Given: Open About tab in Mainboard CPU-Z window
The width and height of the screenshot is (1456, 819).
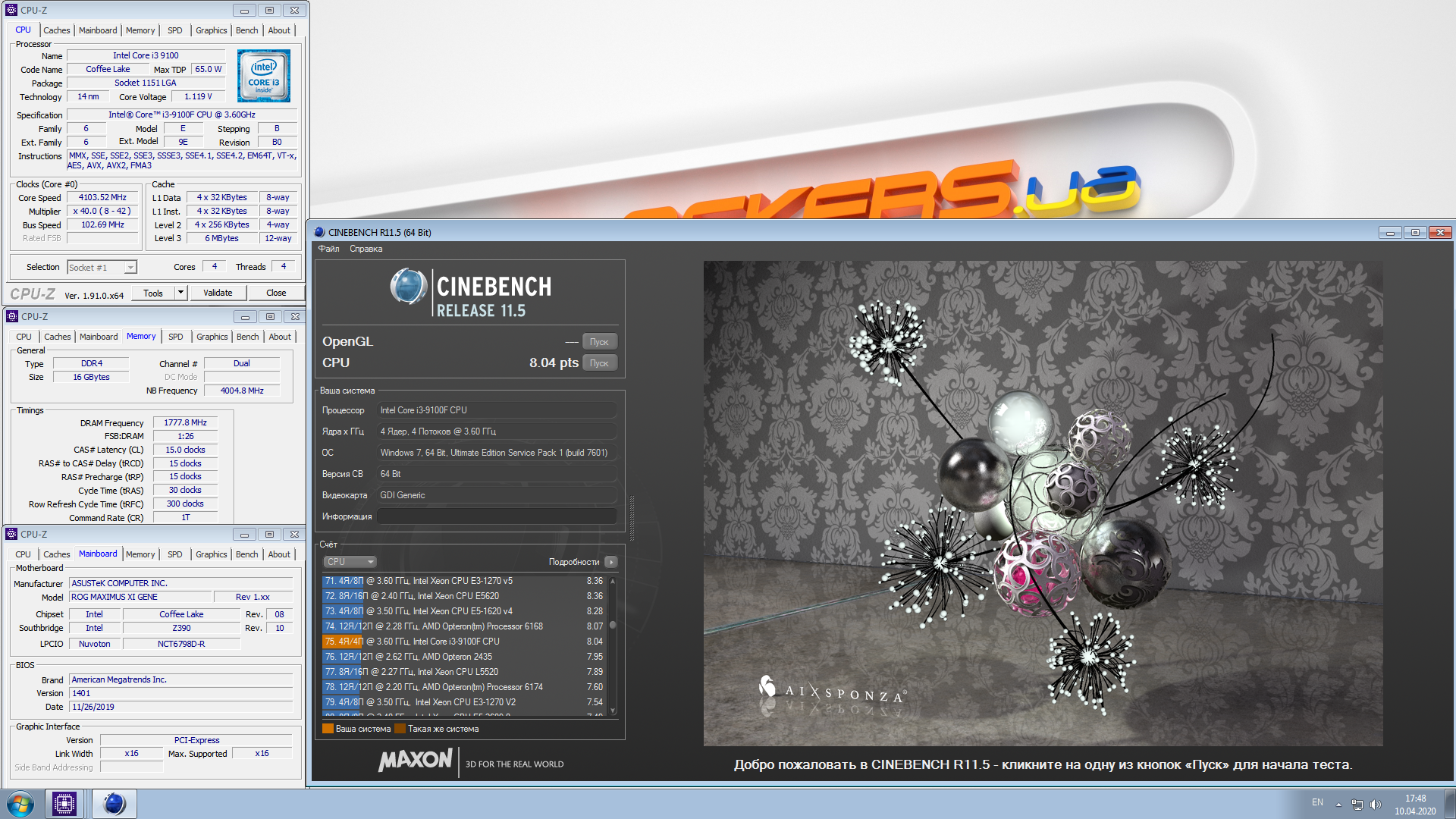Looking at the screenshot, I should point(279,554).
